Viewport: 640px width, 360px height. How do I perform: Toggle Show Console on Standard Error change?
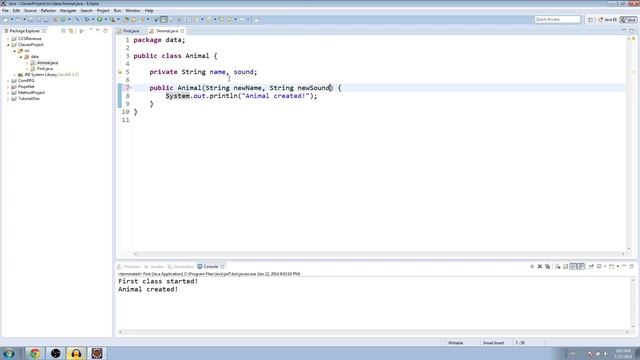coord(581,267)
